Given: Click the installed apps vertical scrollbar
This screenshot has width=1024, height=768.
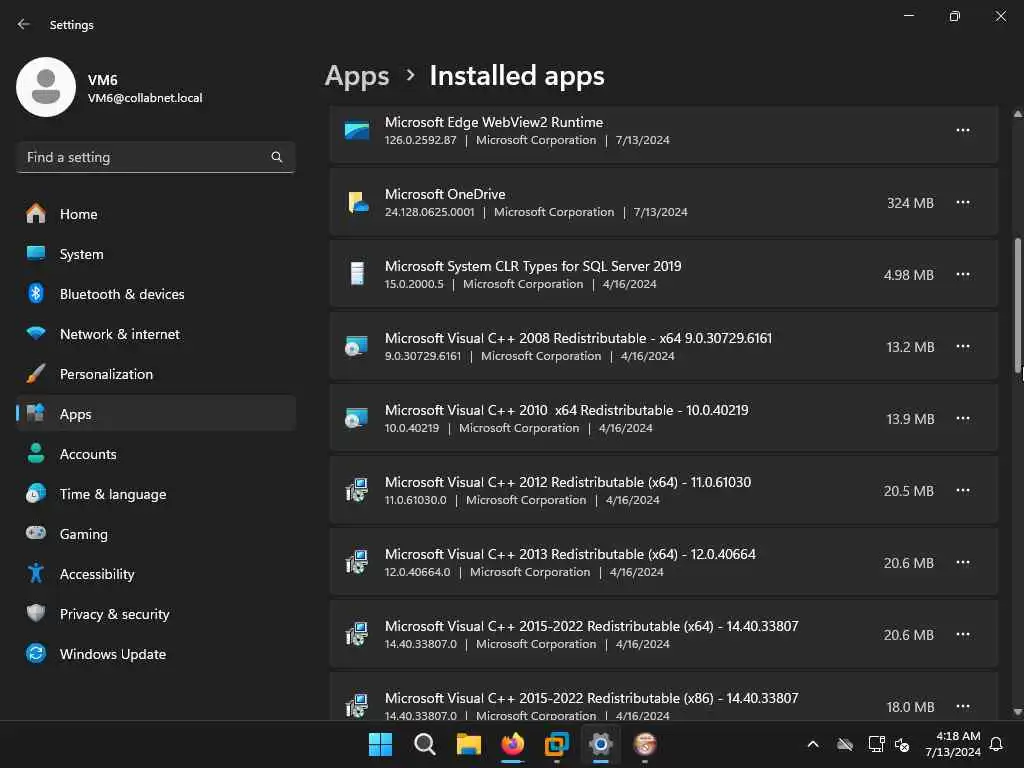Looking at the screenshot, I should click(1018, 304).
